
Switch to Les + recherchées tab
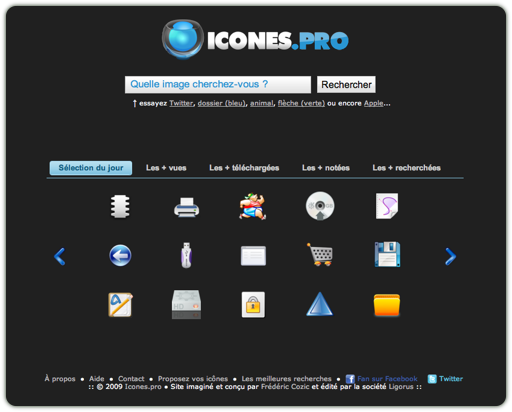(406, 168)
